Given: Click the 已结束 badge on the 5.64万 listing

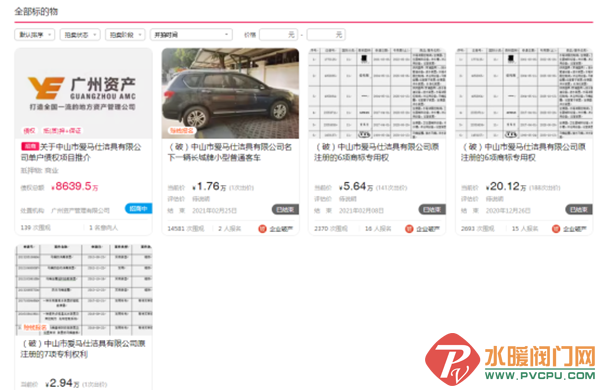Looking at the screenshot, I should 432,209.
